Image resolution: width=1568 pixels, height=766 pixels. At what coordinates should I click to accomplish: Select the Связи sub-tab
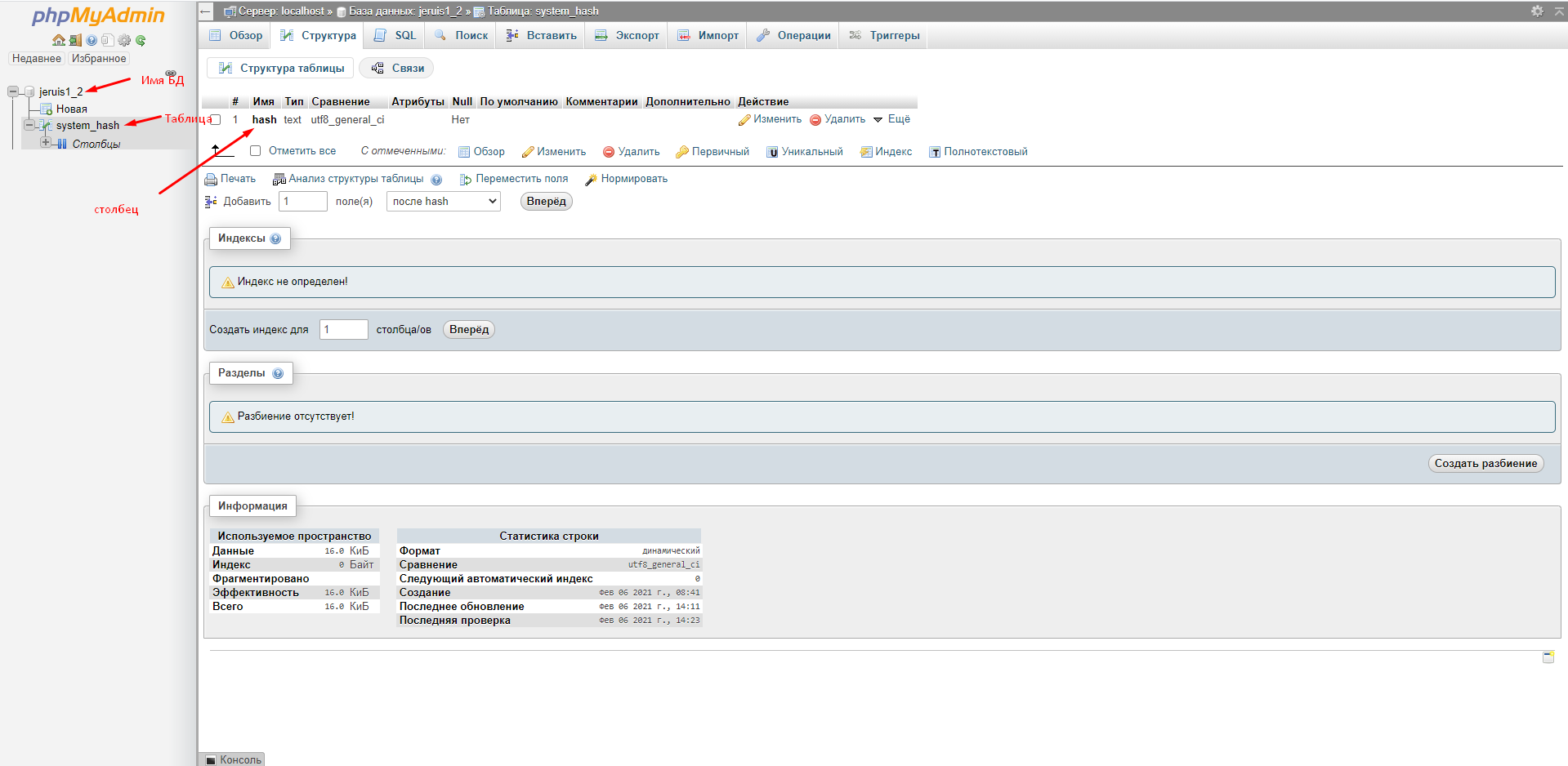coord(396,69)
